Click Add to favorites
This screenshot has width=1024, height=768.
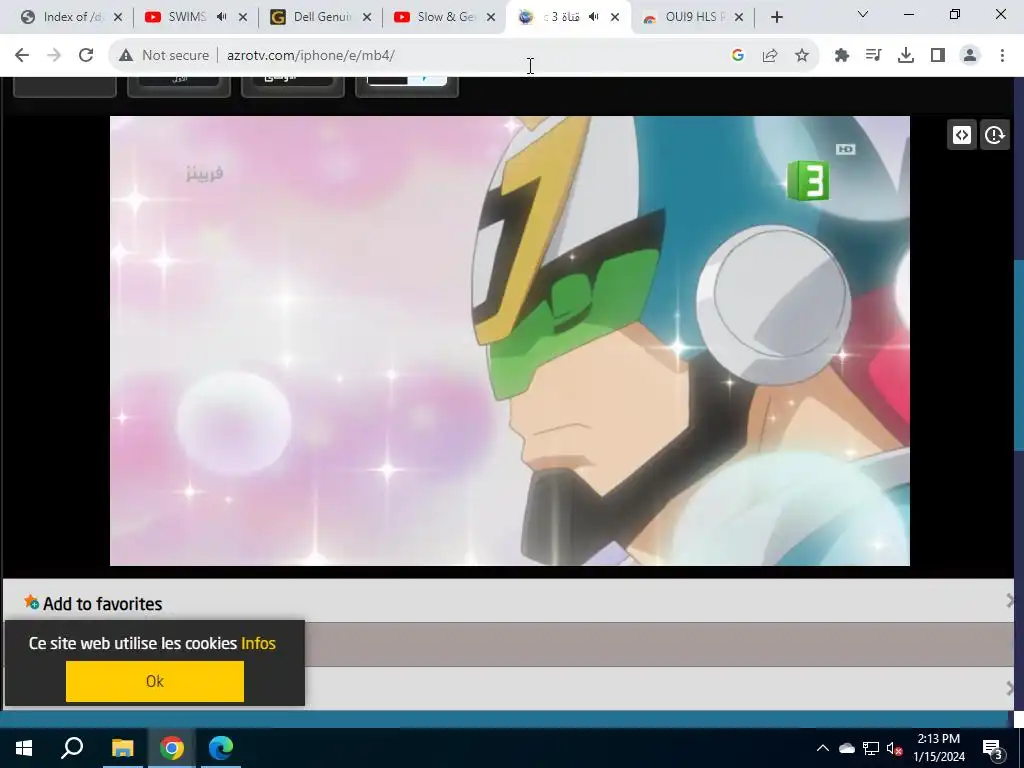point(103,603)
